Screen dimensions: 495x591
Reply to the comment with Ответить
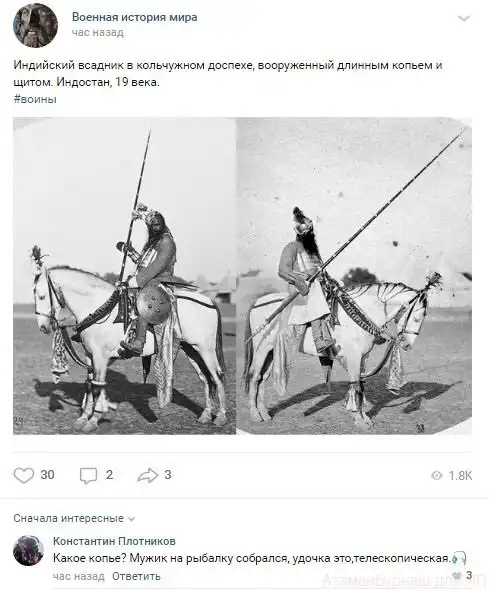[136, 576]
